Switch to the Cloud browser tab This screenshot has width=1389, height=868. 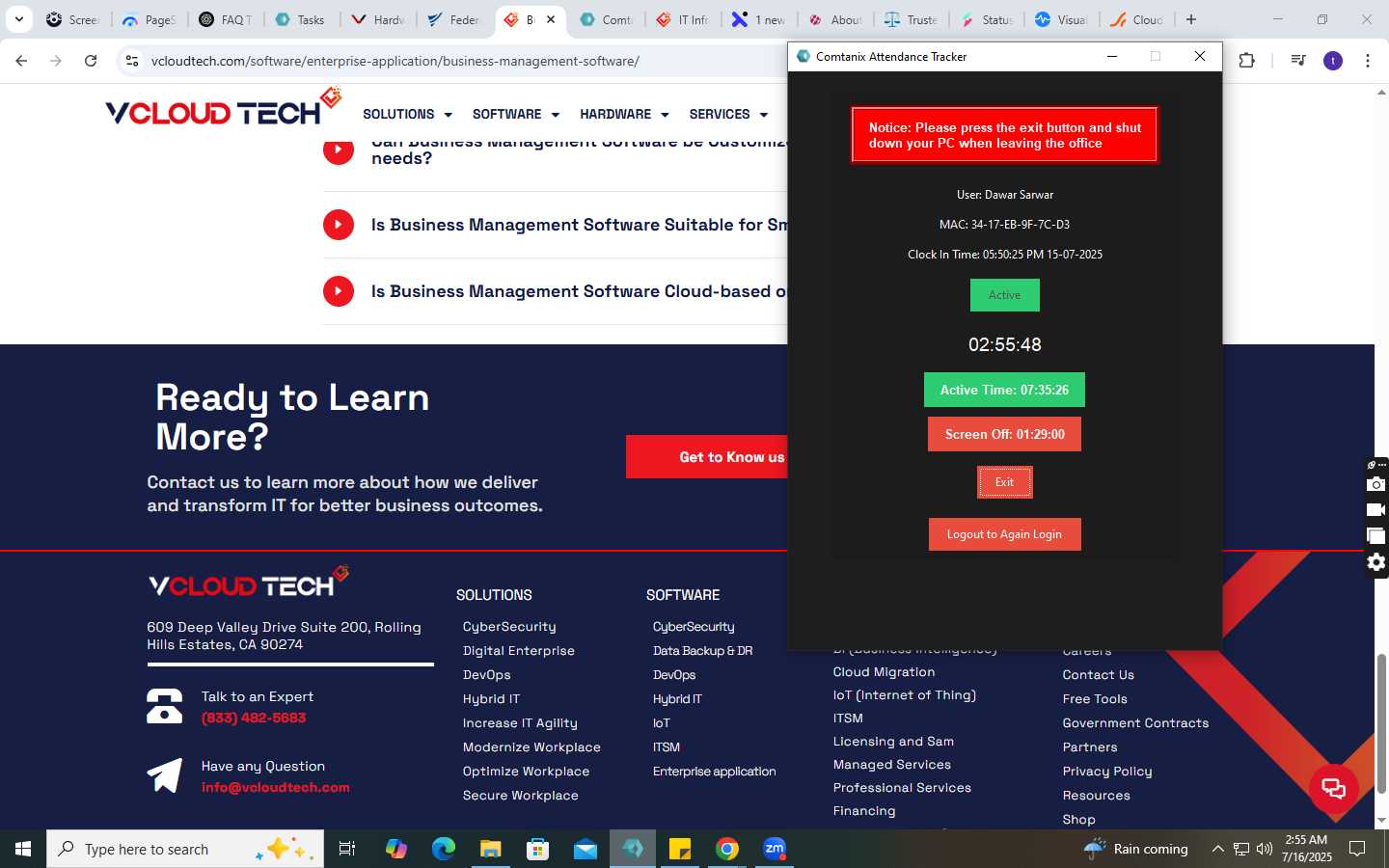pos(1138,19)
